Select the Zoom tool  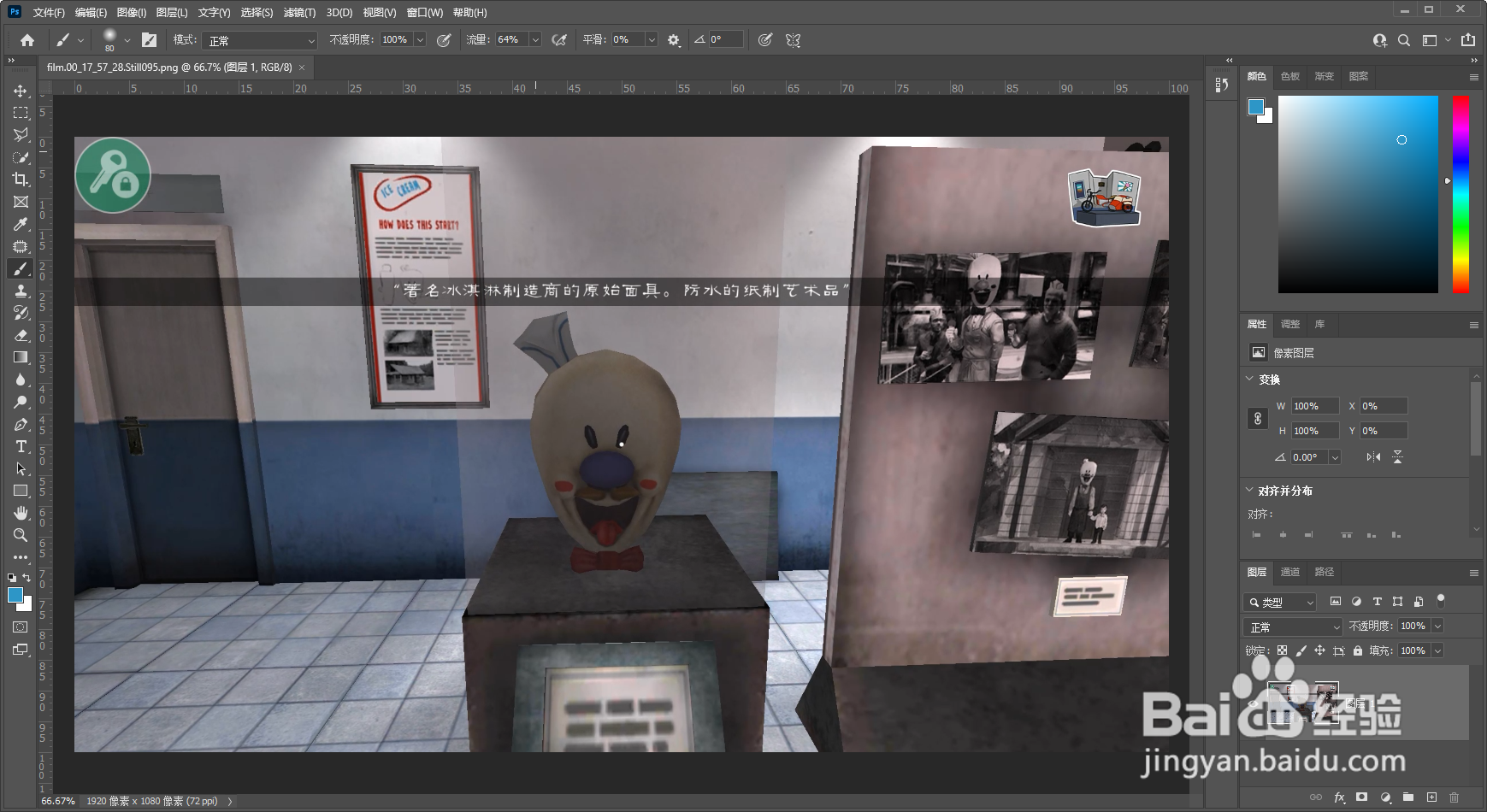tap(21, 535)
